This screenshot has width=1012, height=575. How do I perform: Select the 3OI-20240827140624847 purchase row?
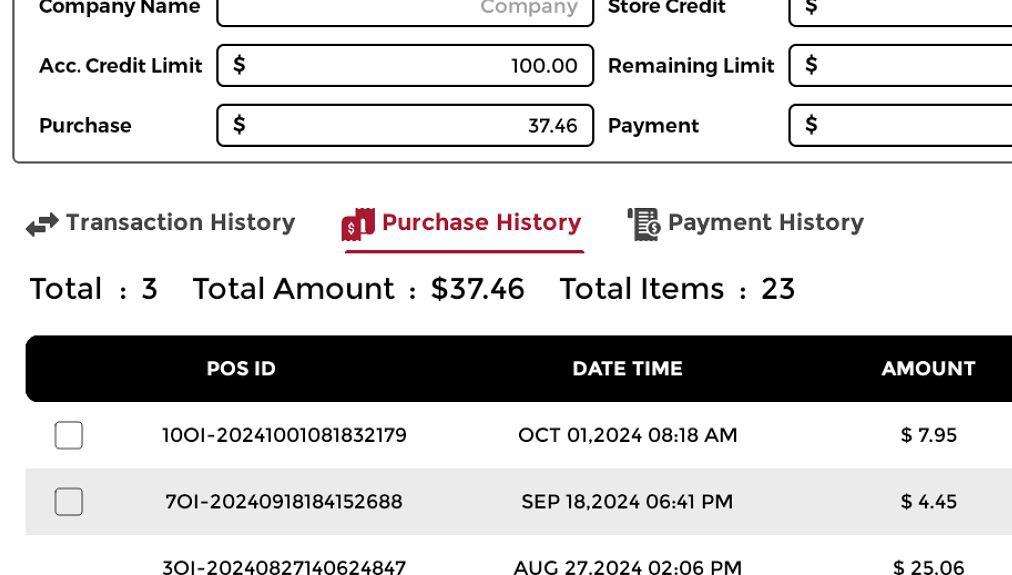pyautogui.click(x=284, y=567)
